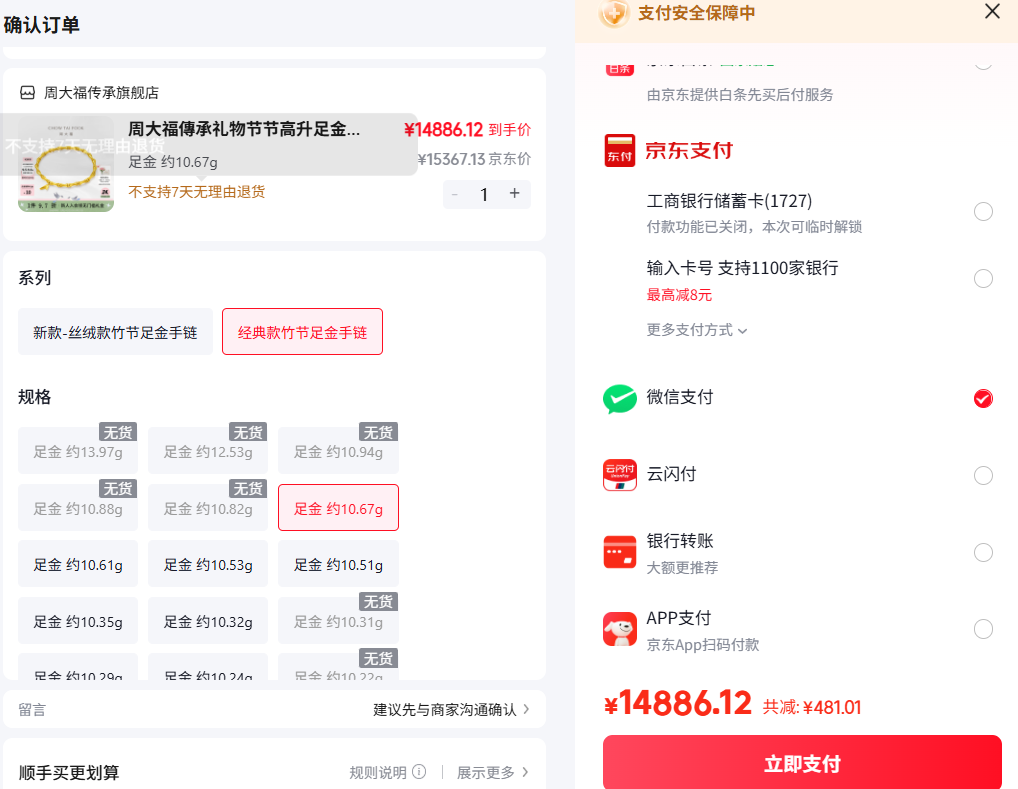1018x789 pixels.
Task: Click the 云闪付 icon
Action: tap(619, 475)
